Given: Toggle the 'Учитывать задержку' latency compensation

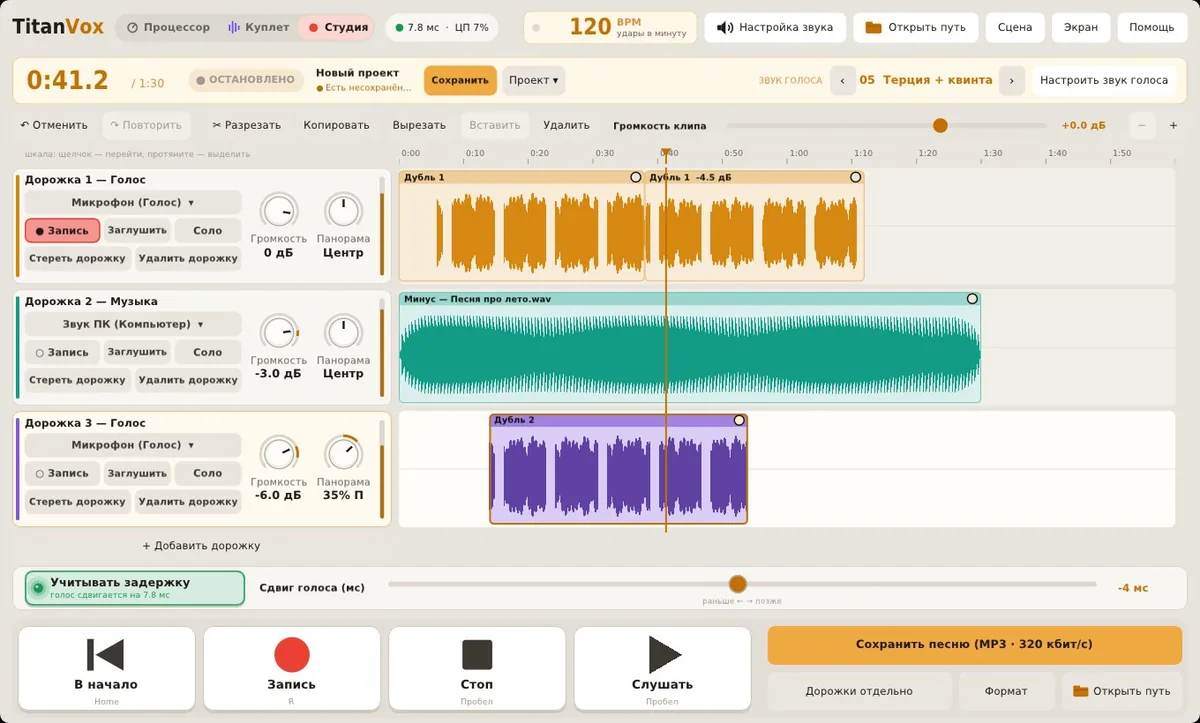Looking at the screenshot, I should pyautogui.click(x=135, y=588).
